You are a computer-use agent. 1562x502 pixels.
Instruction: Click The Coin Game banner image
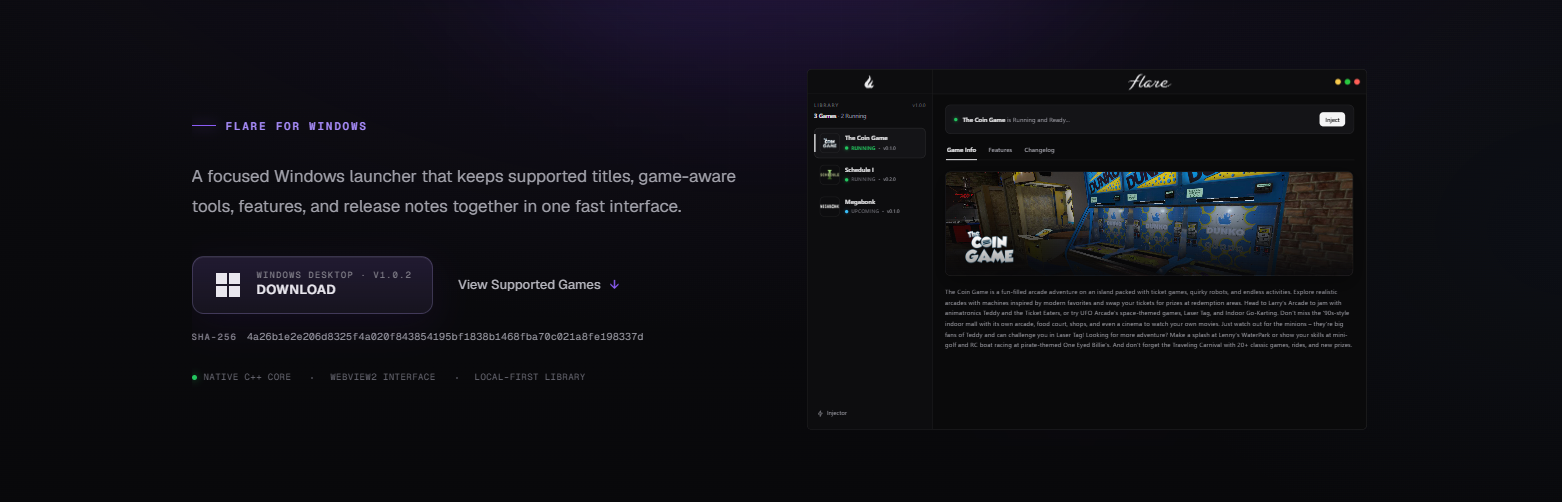(x=1149, y=223)
